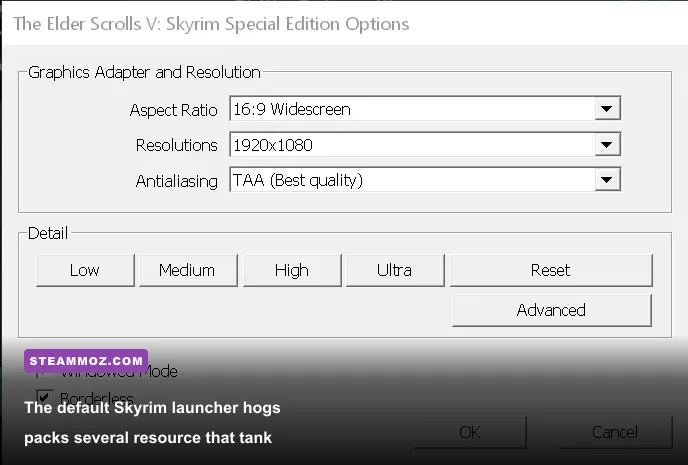Confirm settings with the OK button
This screenshot has height=465, width=688.
(470, 432)
